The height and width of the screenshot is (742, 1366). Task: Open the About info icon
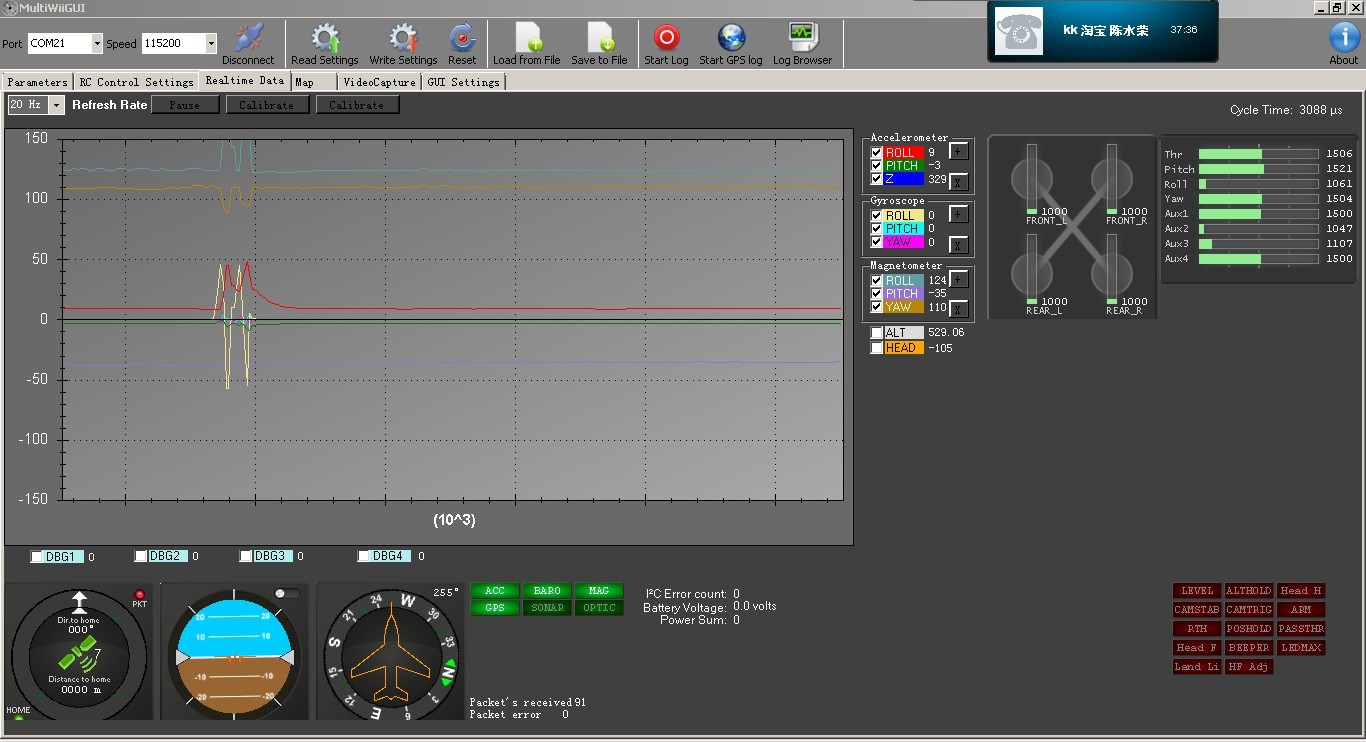pyautogui.click(x=1343, y=37)
